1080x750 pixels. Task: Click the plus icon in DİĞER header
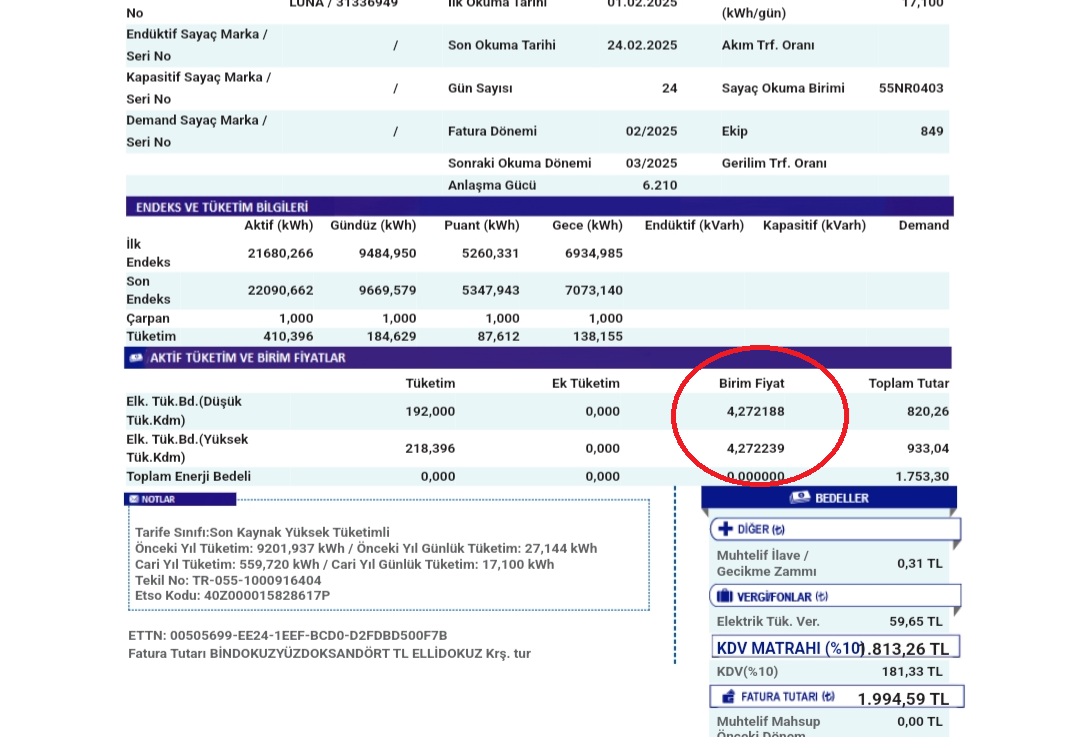[725, 529]
